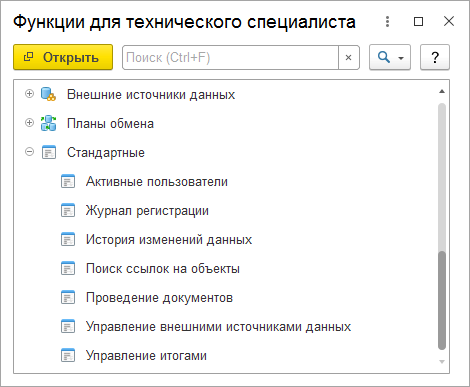Collapse the Стандартные node
The width and height of the screenshot is (470, 387).
pyautogui.click(x=29, y=152)
